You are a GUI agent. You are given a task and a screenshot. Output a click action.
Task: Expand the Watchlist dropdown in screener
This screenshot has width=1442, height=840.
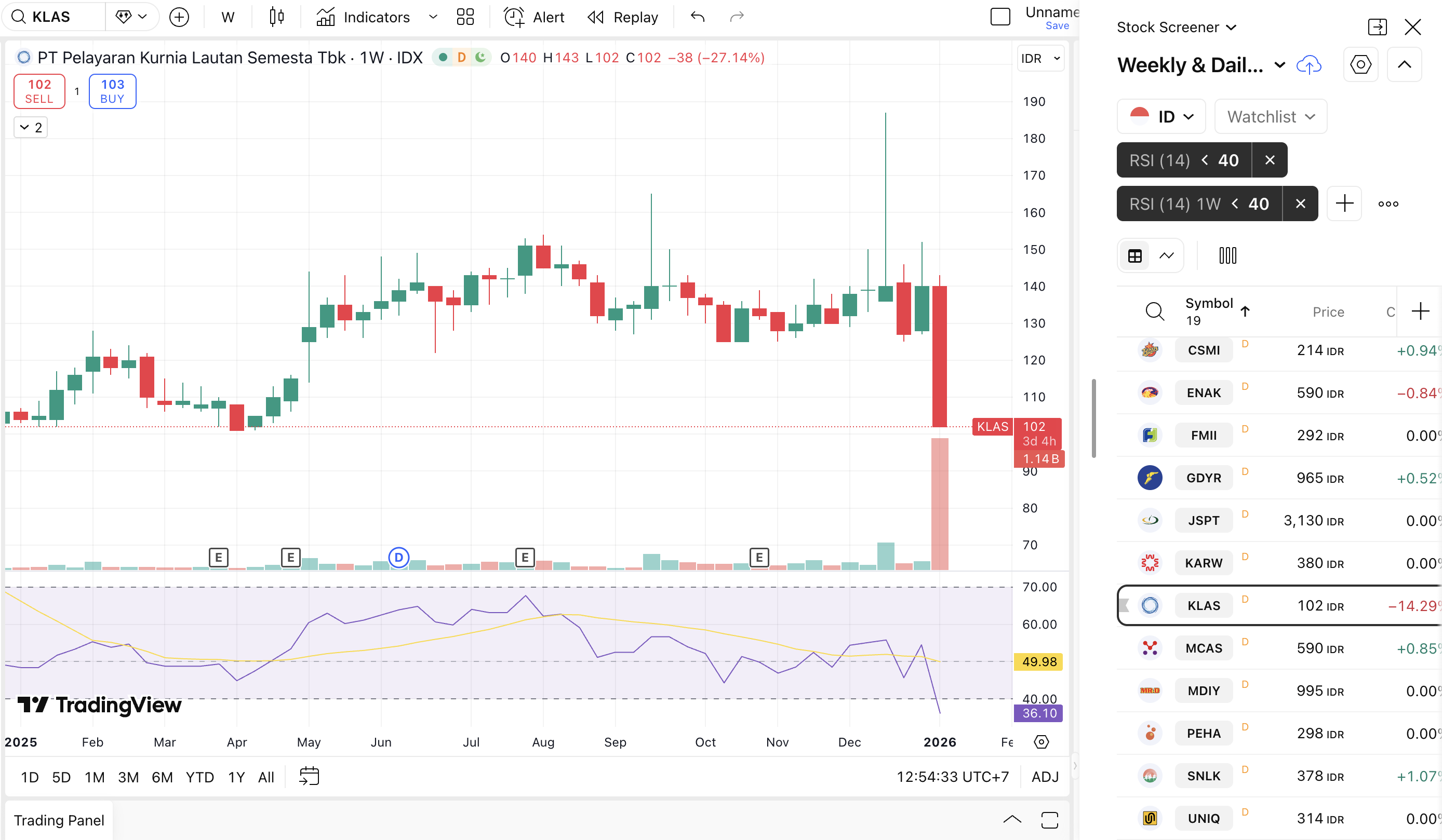pyautogui.click(x=1271, y=117)
